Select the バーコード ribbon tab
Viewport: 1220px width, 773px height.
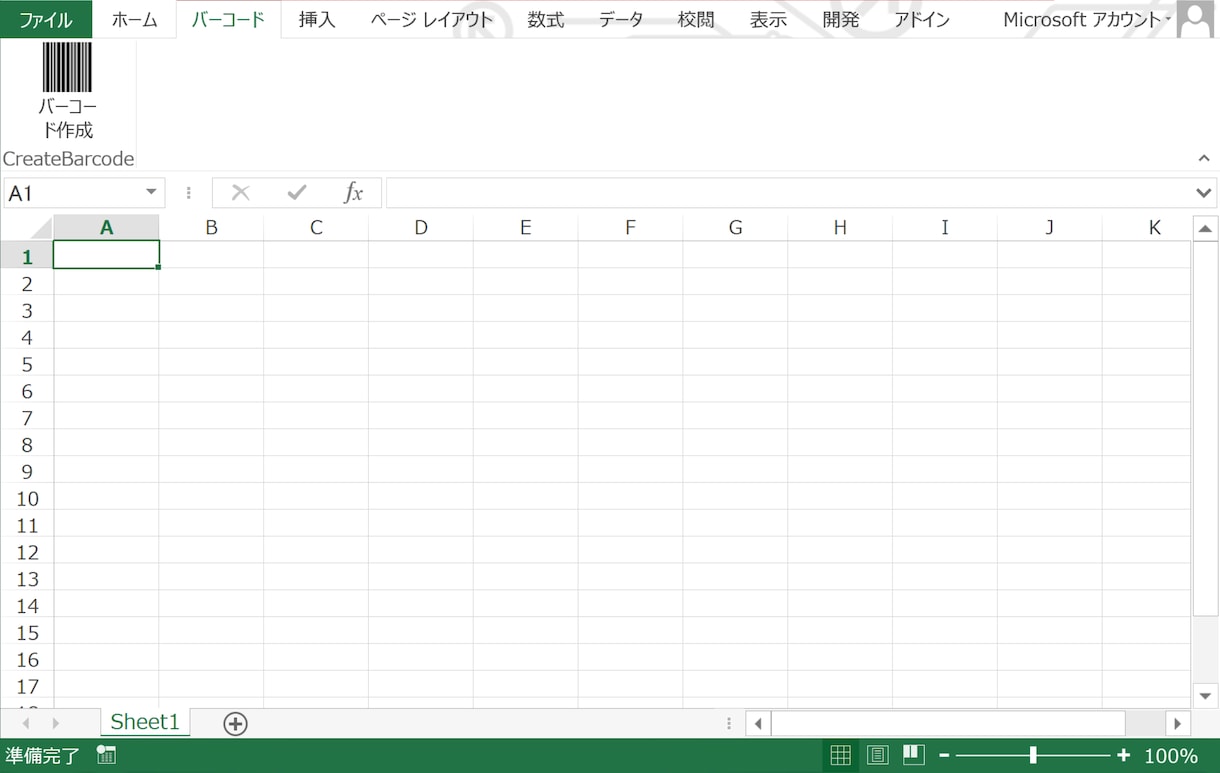pyautogui.click(x=228, y=20)
